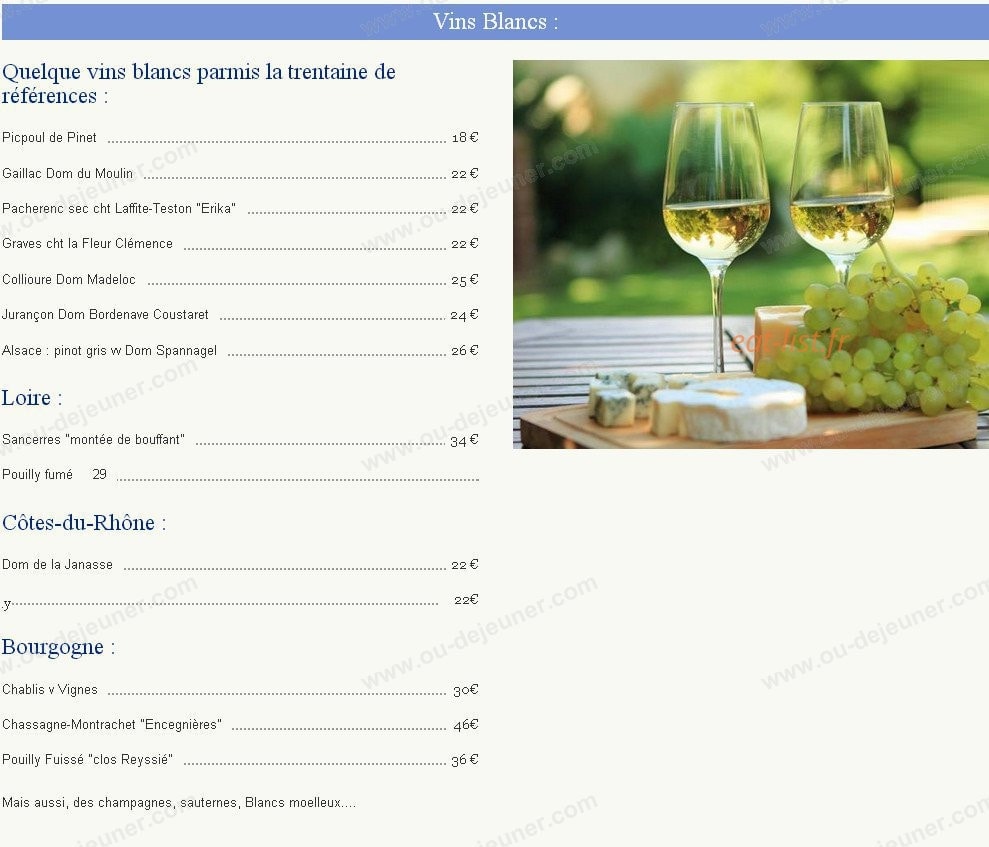Click the 18 € price of Picpoul de Pinet

pos(465,137)
